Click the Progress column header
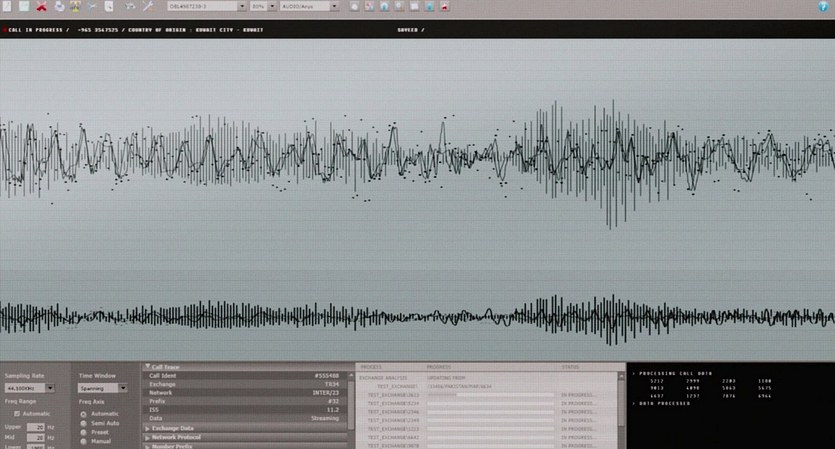Image resolution: width=835 pixels, height=449 pixels. pyautogui.click(x=440, y=367)
